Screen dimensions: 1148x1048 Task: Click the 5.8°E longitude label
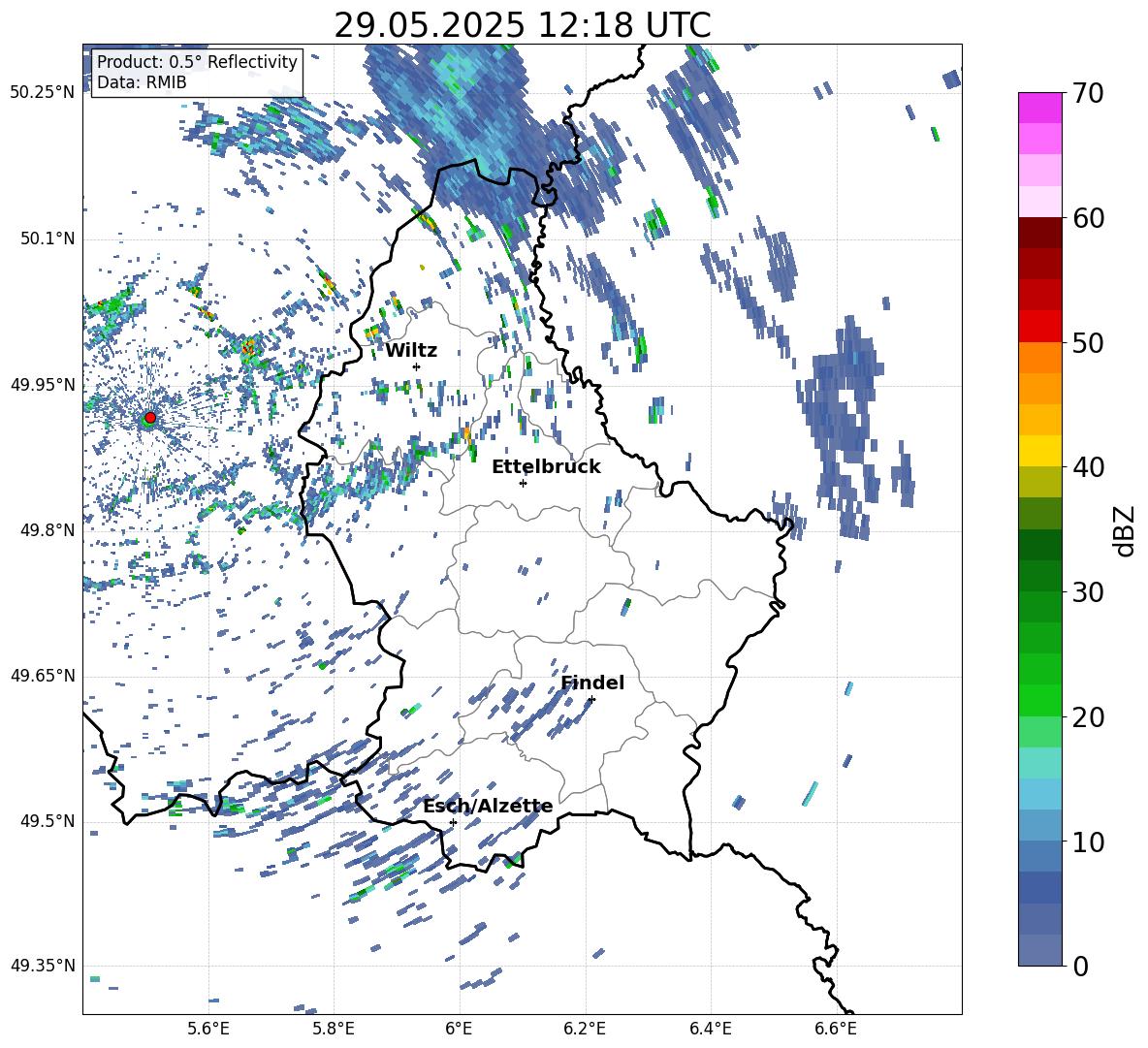click(x=334, y=1029)
